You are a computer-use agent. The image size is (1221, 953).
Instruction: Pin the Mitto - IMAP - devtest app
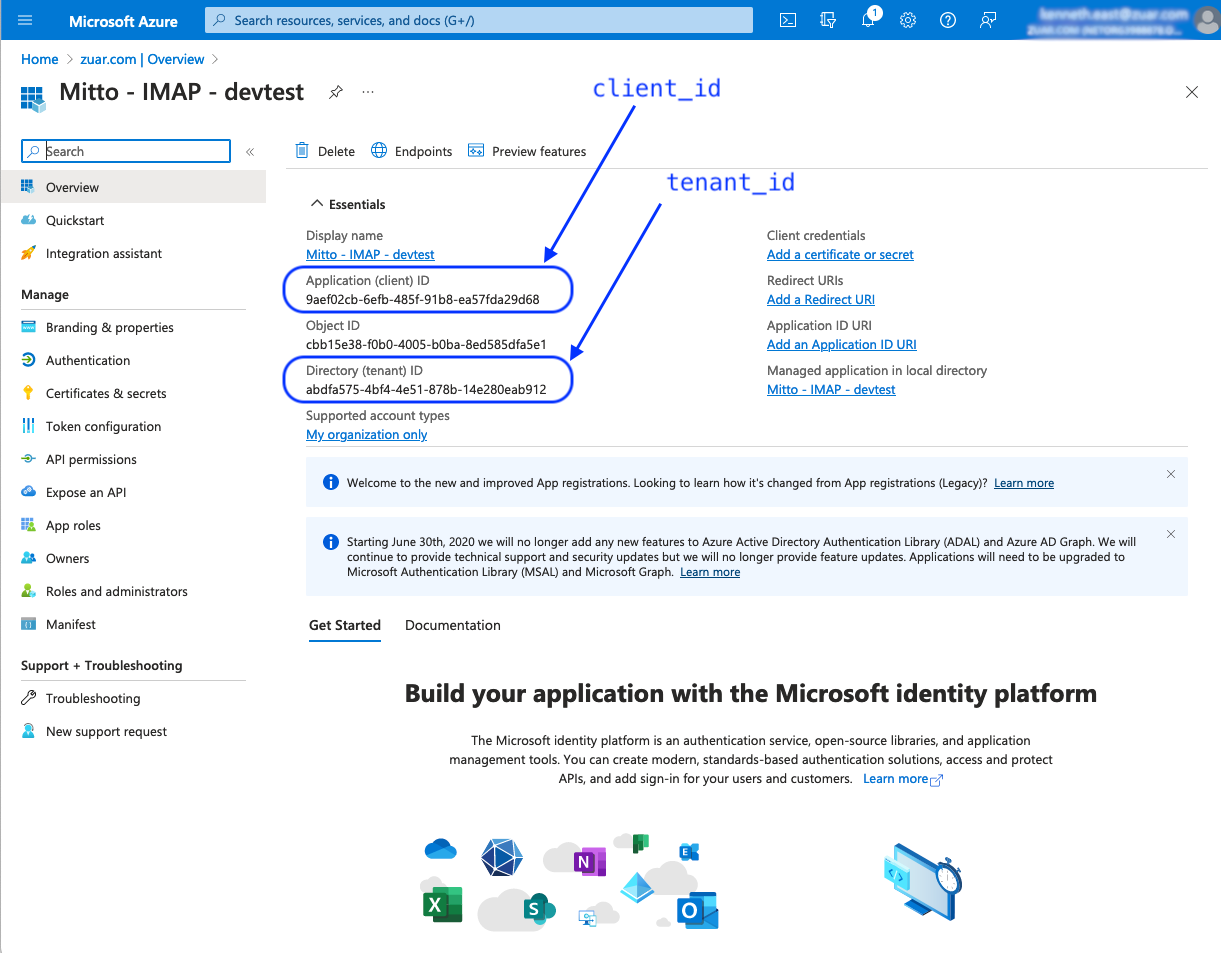tap(336, 92)
